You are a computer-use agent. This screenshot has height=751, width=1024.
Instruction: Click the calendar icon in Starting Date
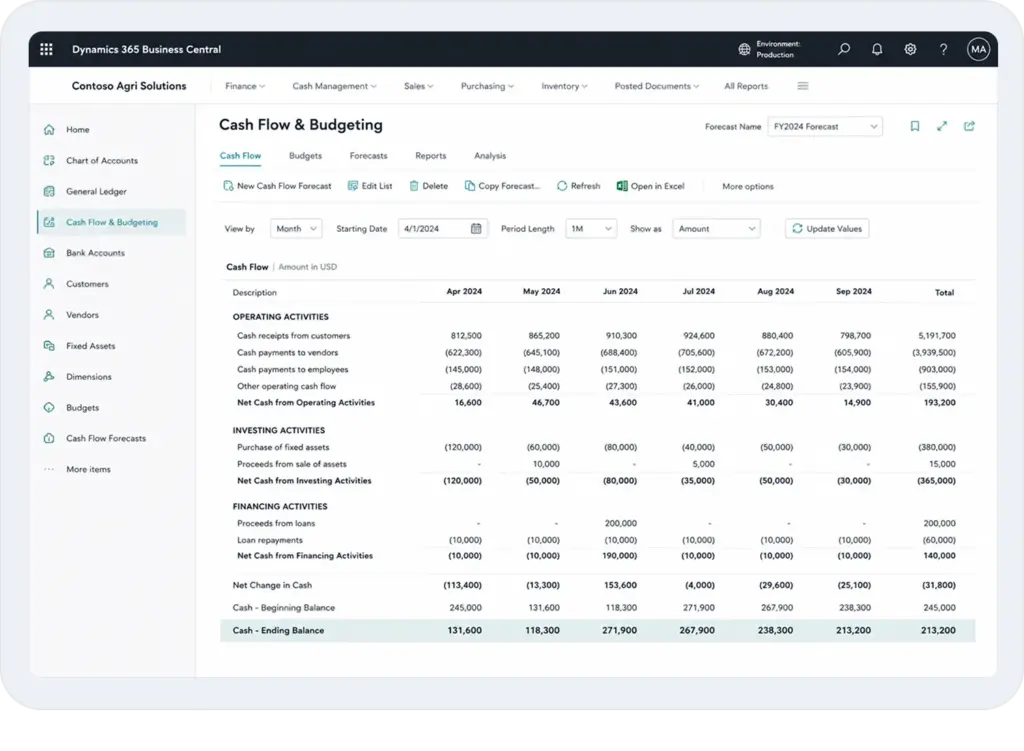[476, 228]
